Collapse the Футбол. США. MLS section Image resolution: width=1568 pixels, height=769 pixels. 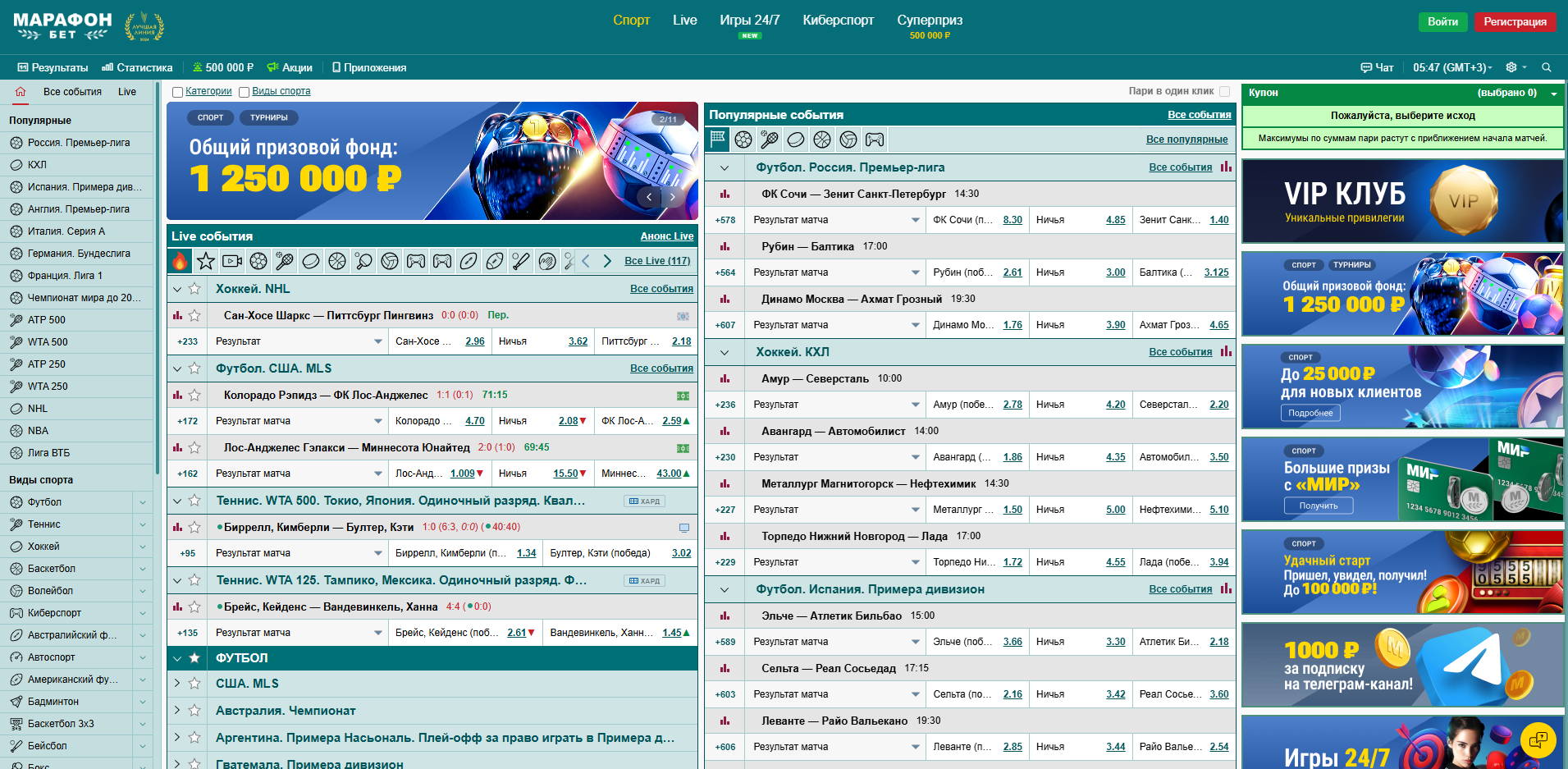(177, 368)
